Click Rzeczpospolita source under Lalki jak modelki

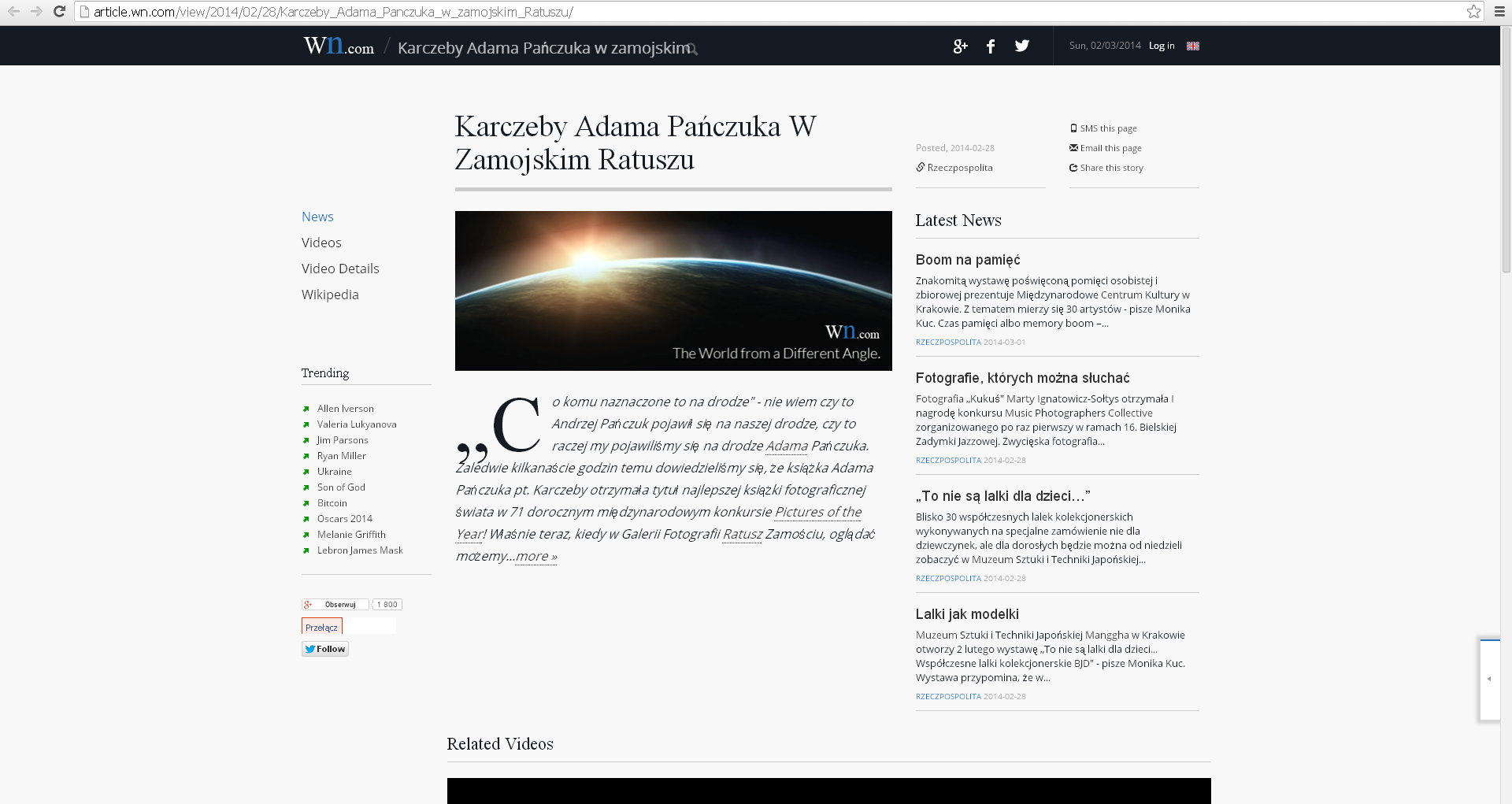[x=948, y=696]
